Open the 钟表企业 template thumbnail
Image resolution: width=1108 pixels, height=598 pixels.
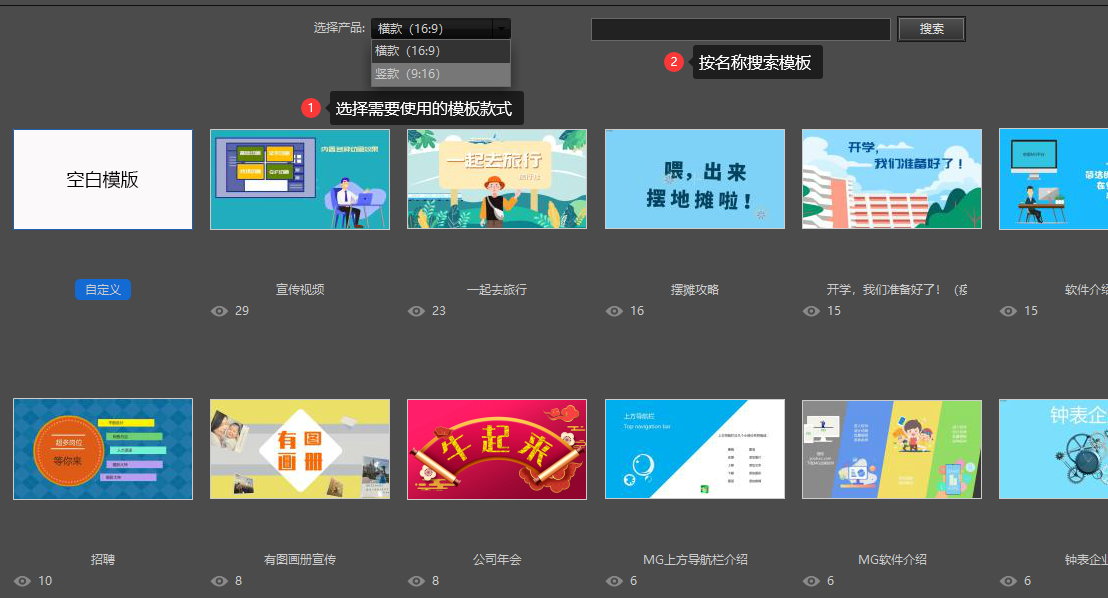click(x=1054, y=449)
